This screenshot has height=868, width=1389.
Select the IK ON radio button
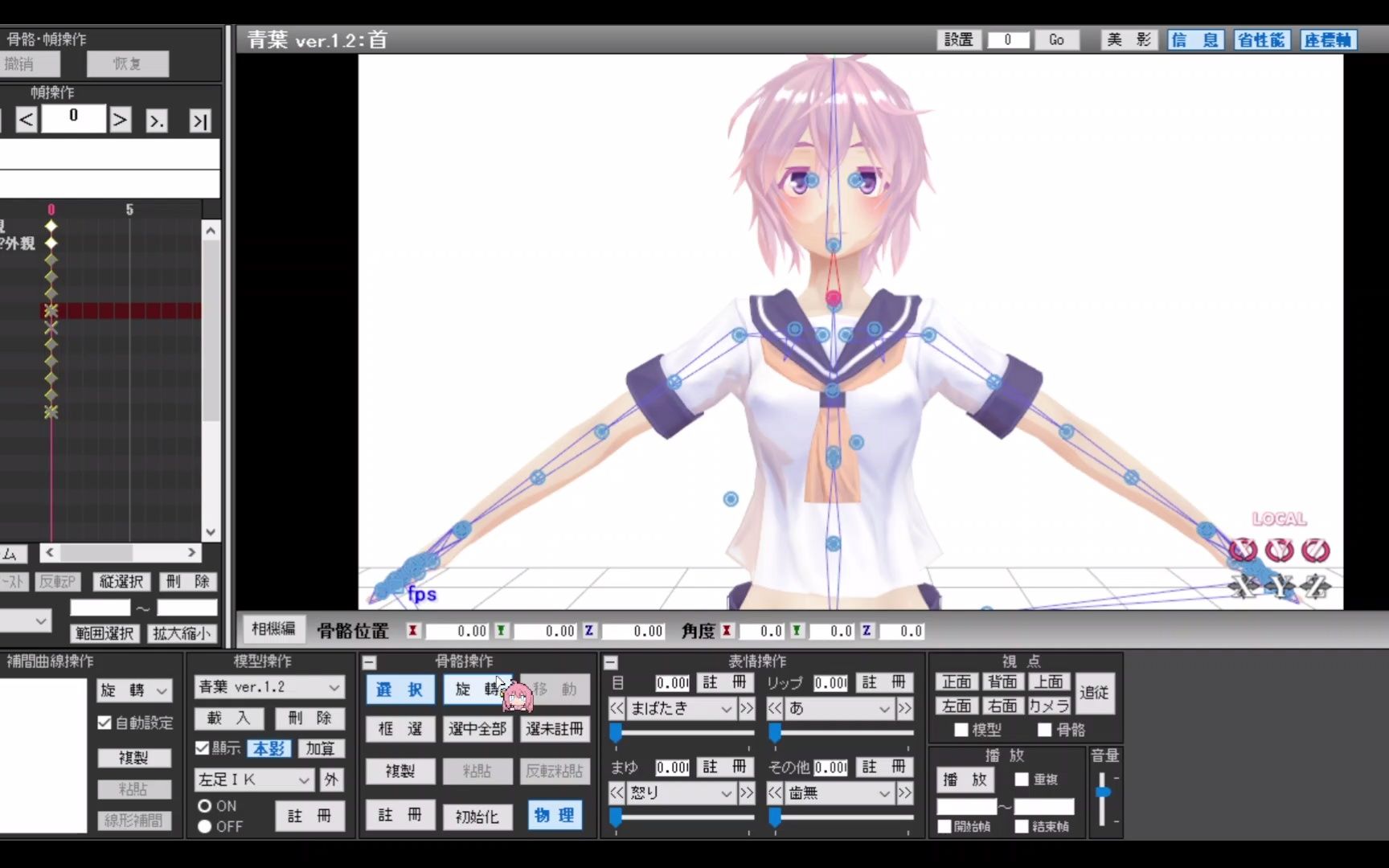[x=204, y=805]
